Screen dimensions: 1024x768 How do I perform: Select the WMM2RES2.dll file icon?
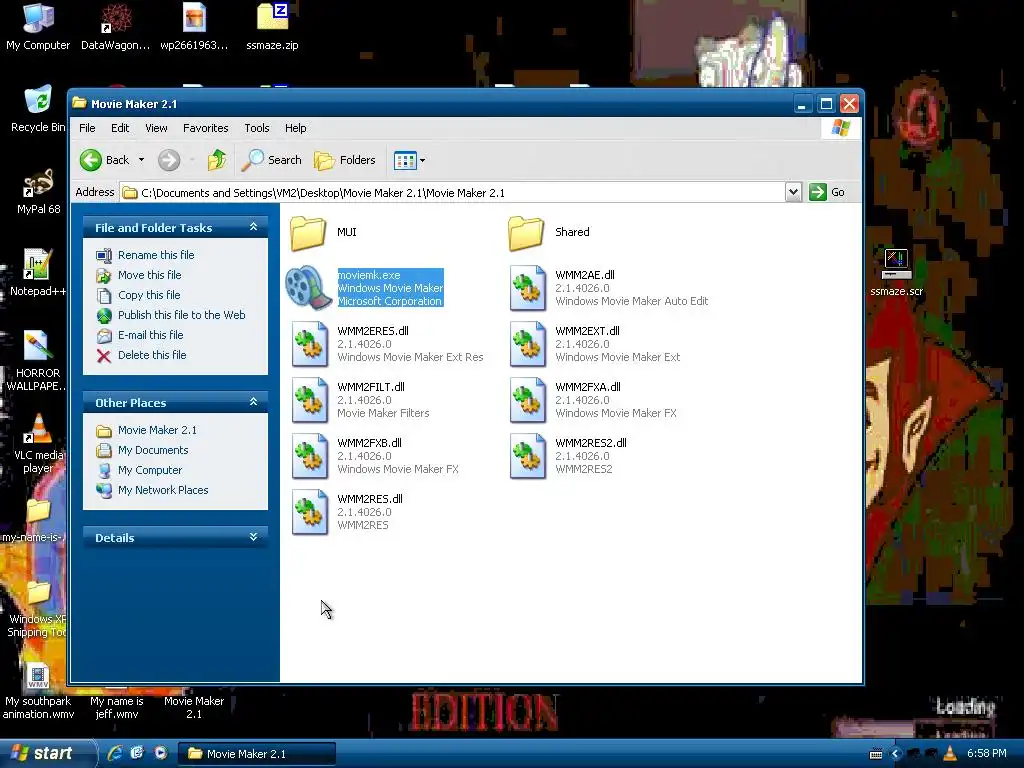[x=528, y=456]
